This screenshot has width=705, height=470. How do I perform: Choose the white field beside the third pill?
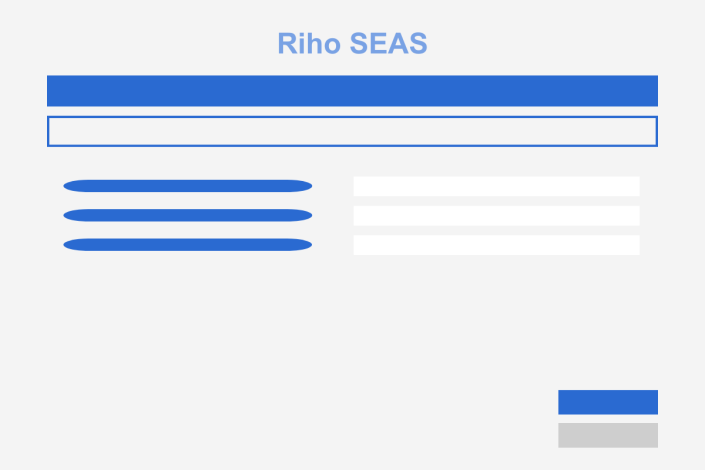[496, 245]
